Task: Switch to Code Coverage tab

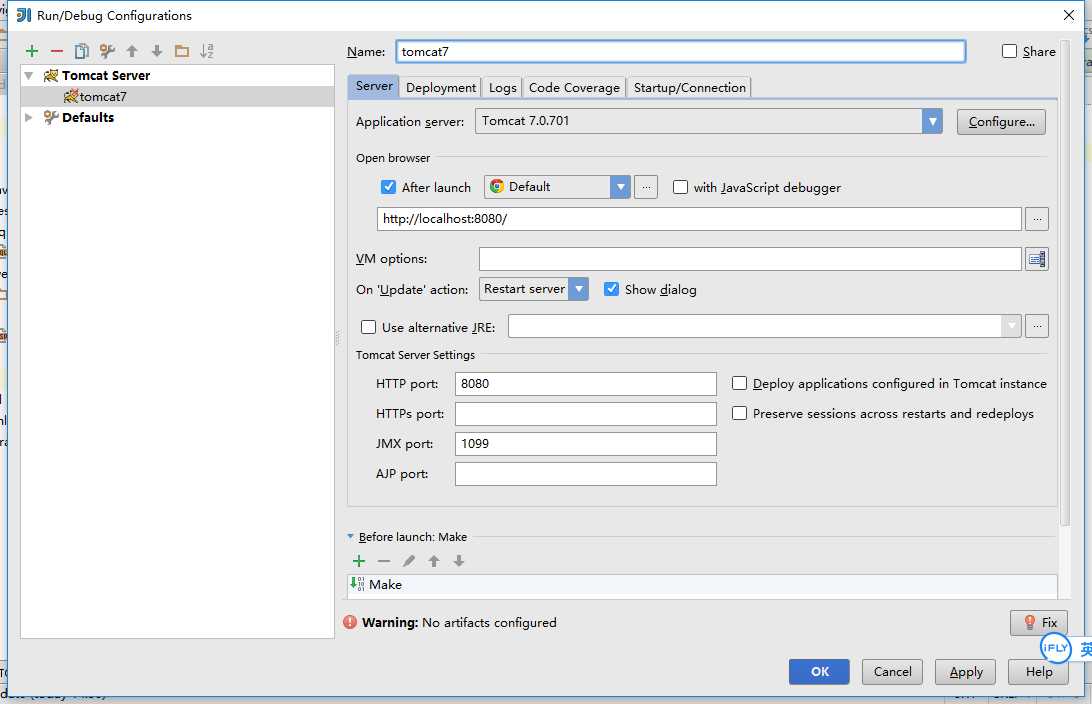Action: click(x=574, y=87)
